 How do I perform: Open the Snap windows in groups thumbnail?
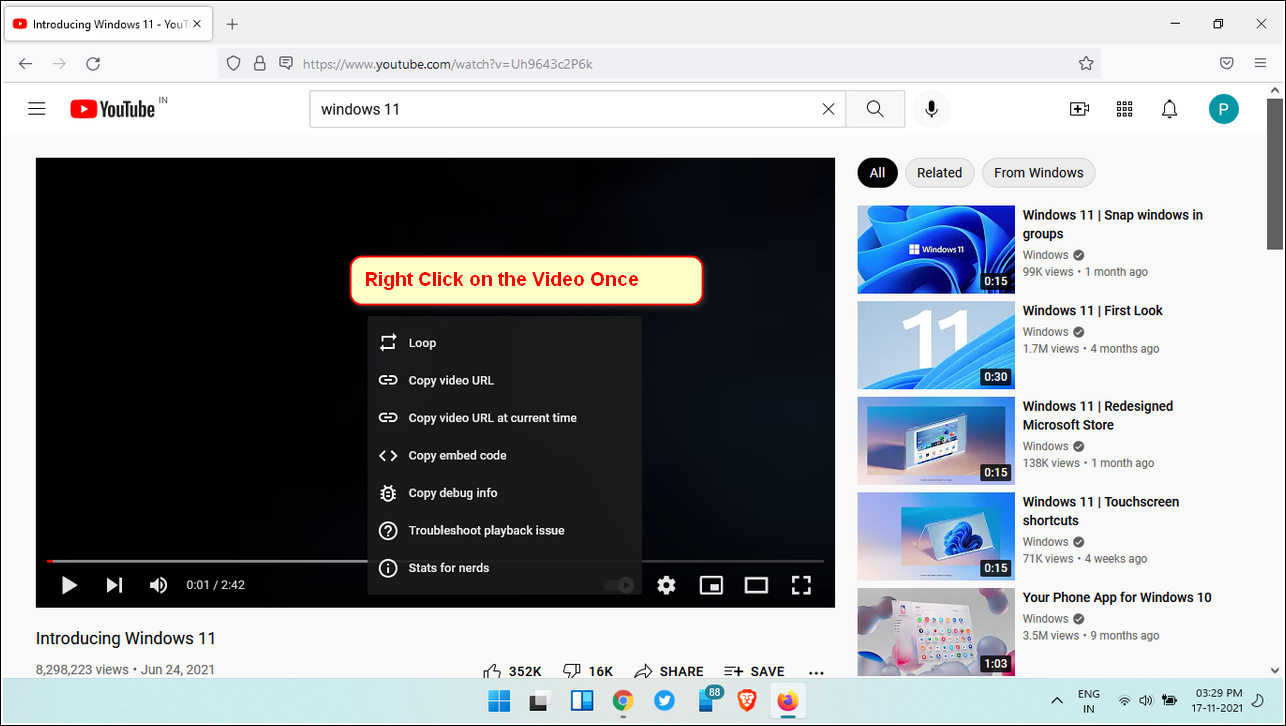click(x=936, y=249)
